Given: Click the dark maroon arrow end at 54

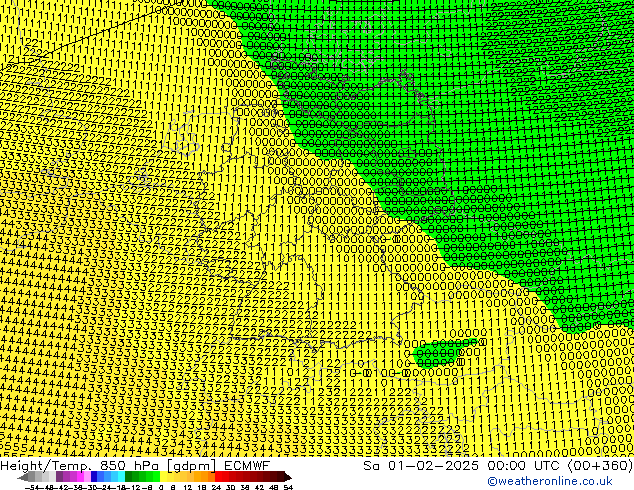Looking at the screenshot, I should click(288, 477).
